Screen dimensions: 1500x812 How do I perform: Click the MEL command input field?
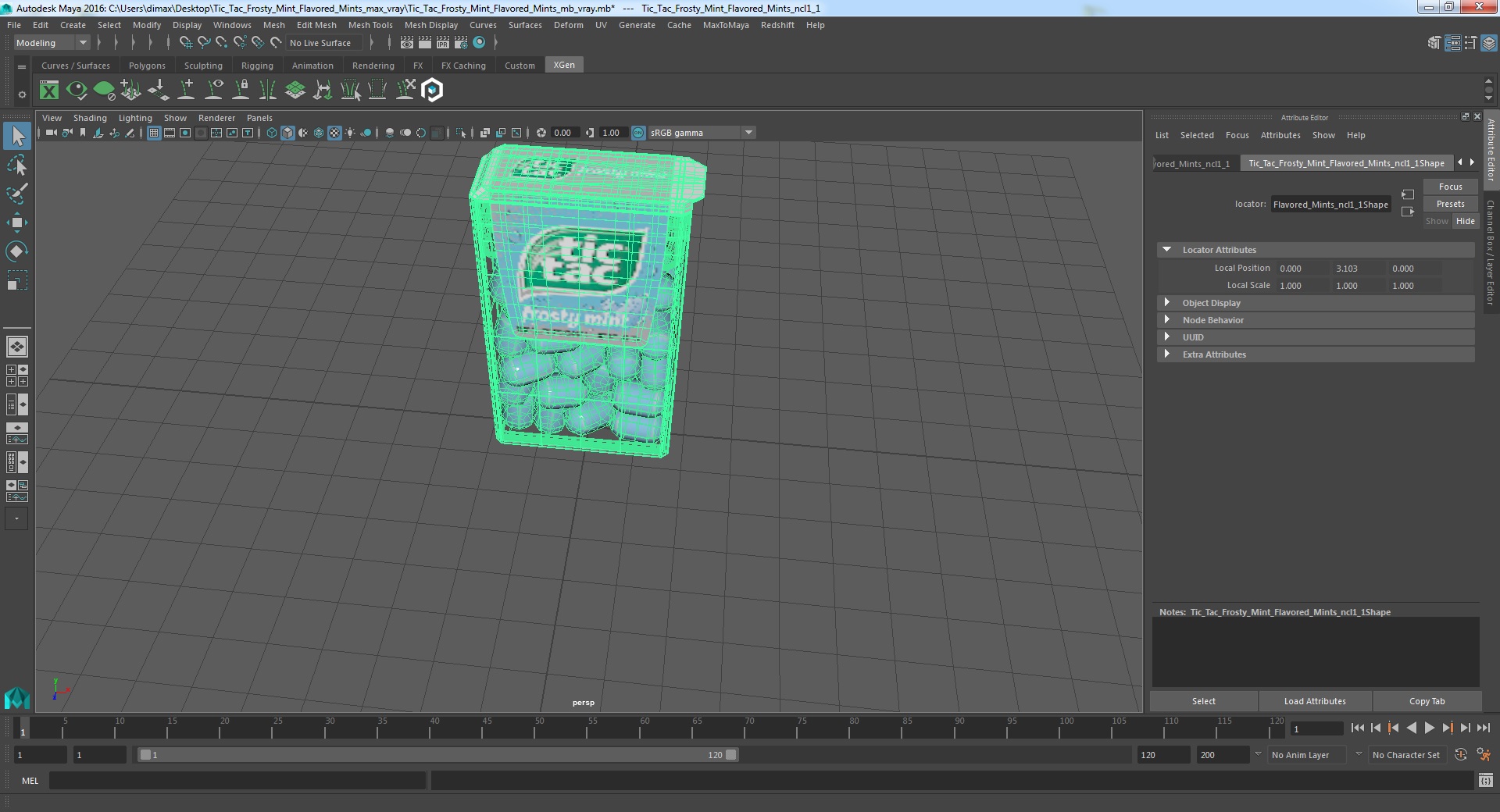(x=237, y=780)
